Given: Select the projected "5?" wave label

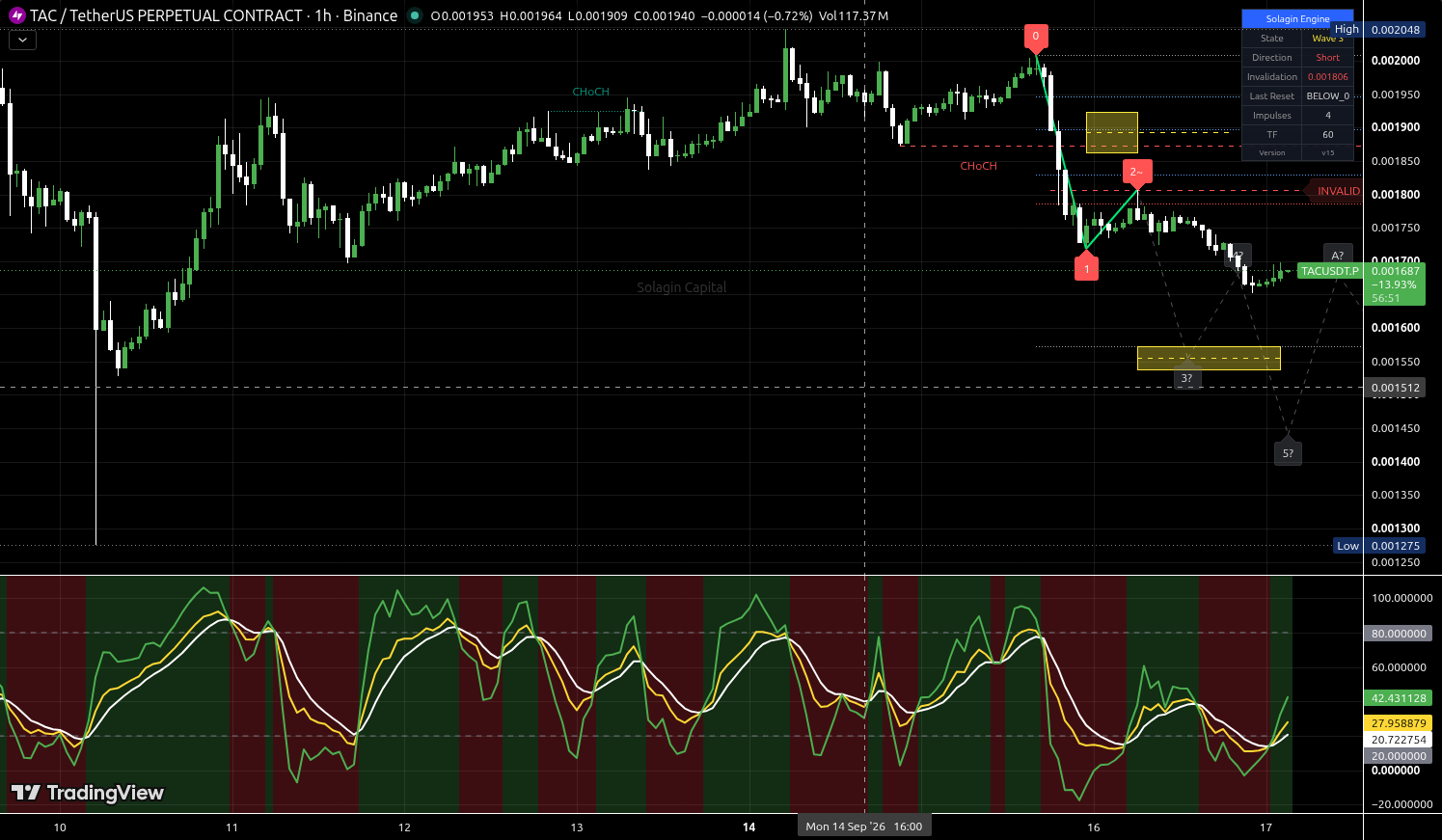Looking at the screenshot, I should [1289, 453].
